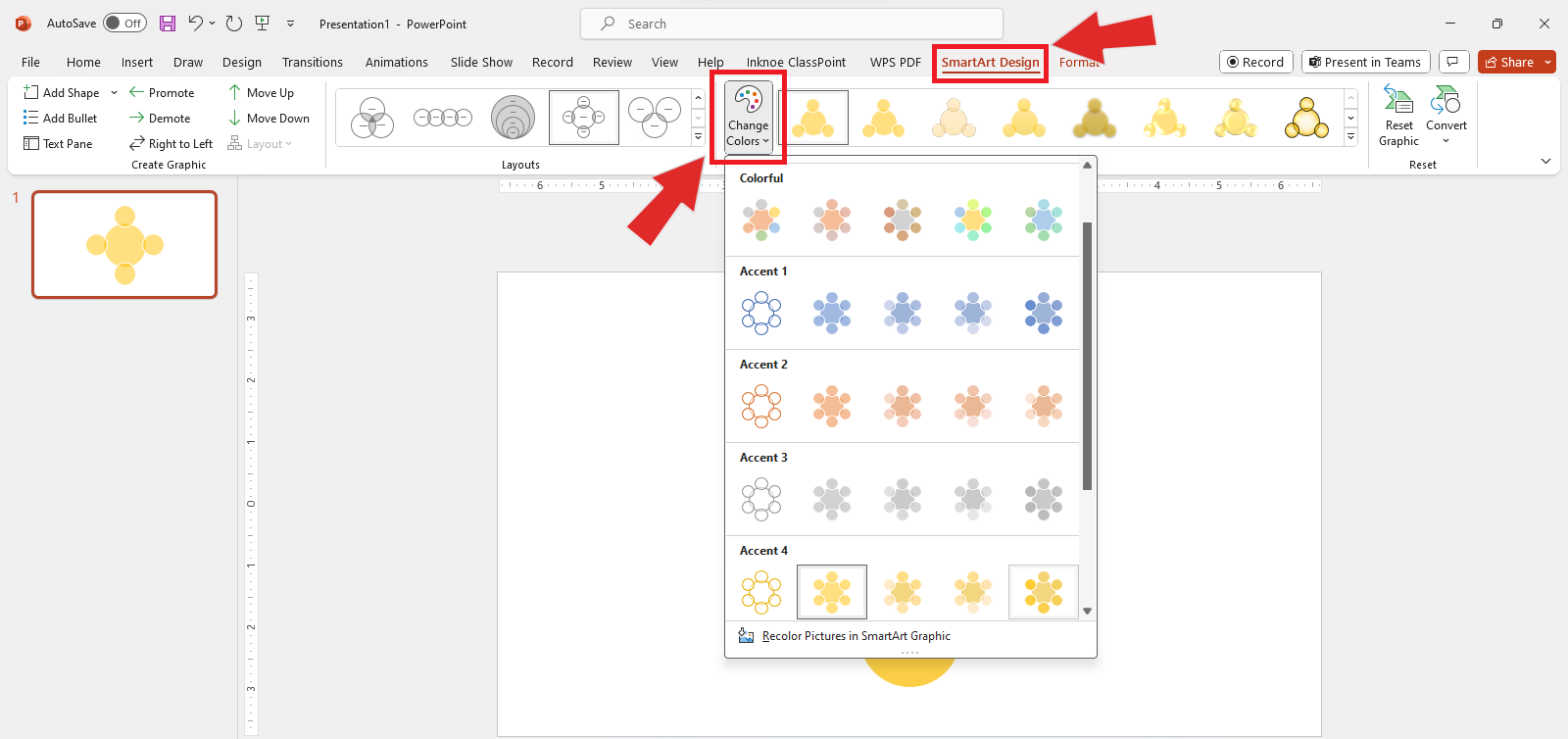Choose last Accent 4 color option
1568x739 pixels.
tap(1044, 592)
